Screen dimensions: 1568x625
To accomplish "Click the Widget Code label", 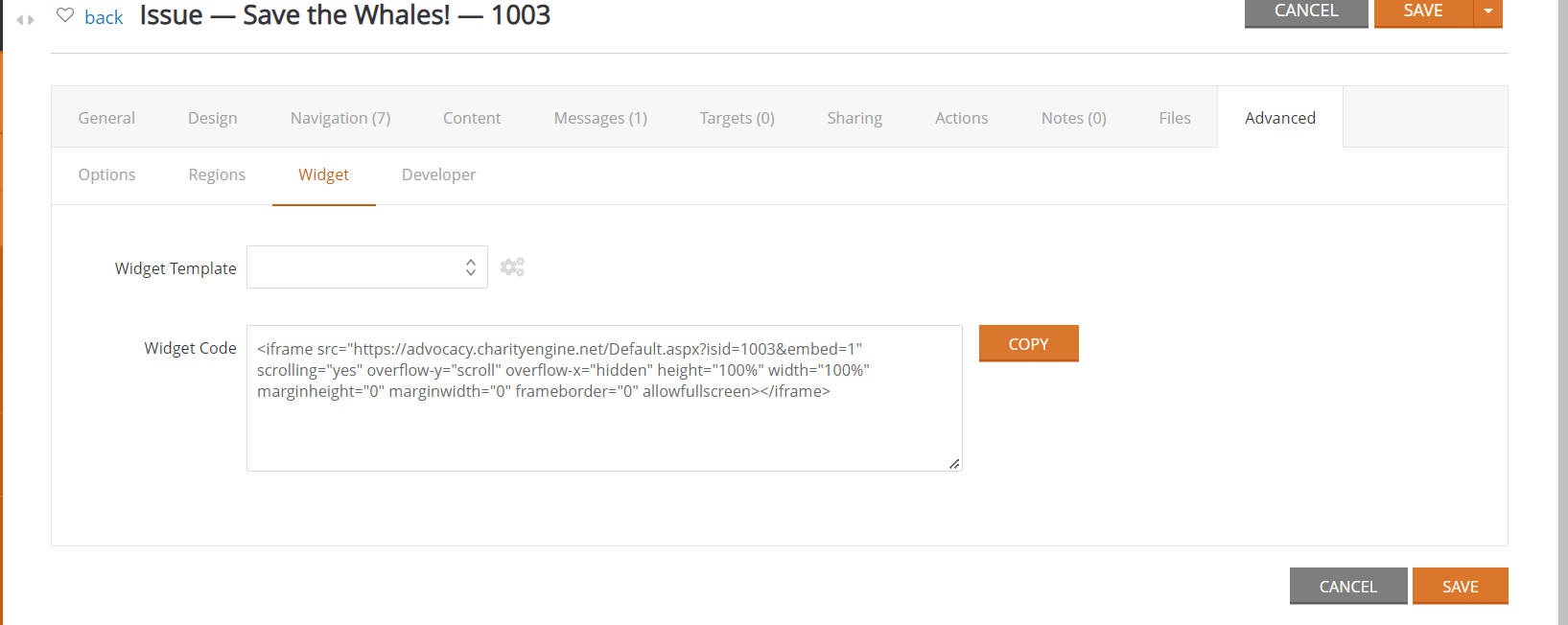I will (x=190, y=348).
